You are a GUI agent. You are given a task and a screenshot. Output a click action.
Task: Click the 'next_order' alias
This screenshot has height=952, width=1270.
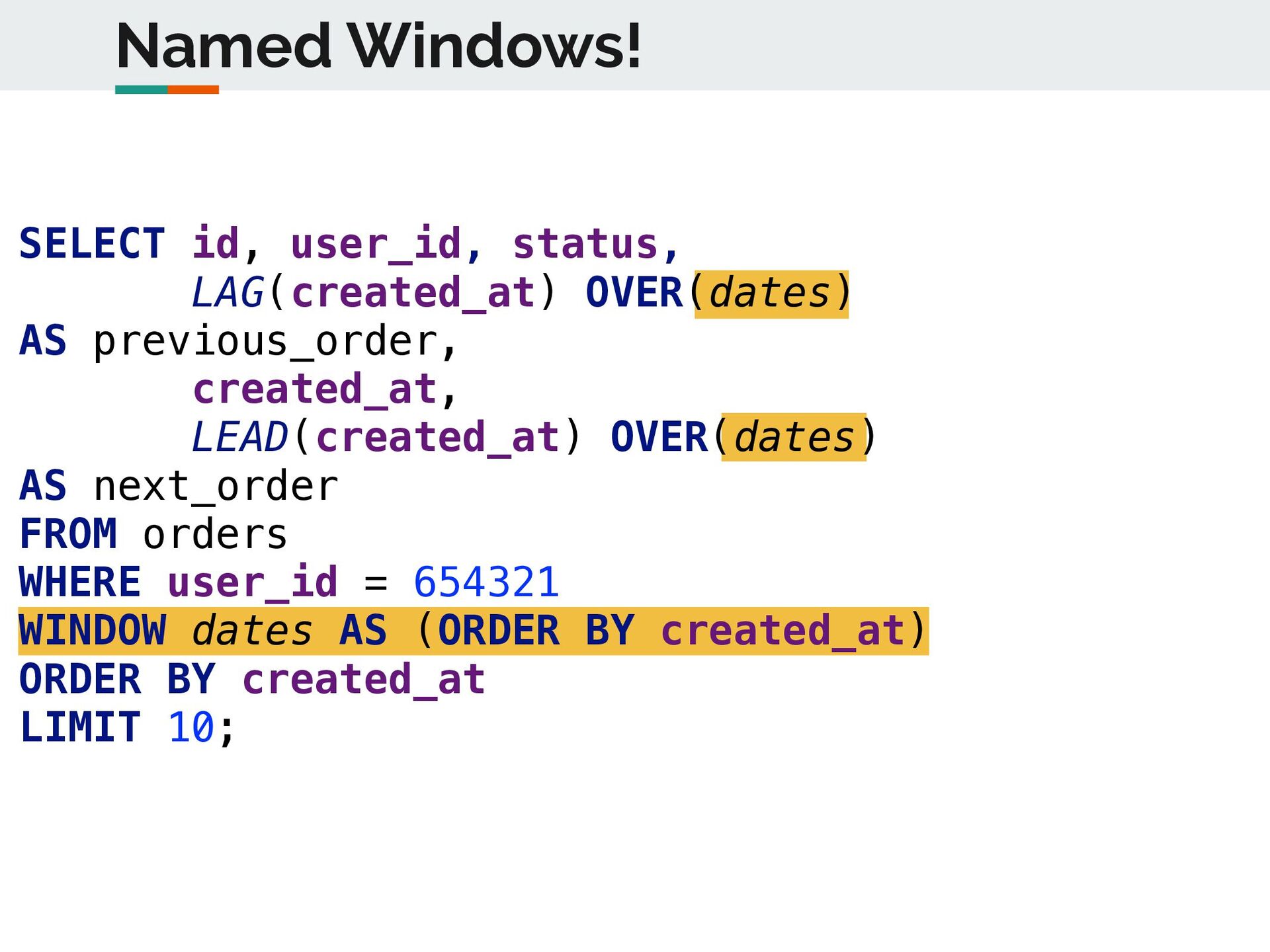tap(216, 487)
